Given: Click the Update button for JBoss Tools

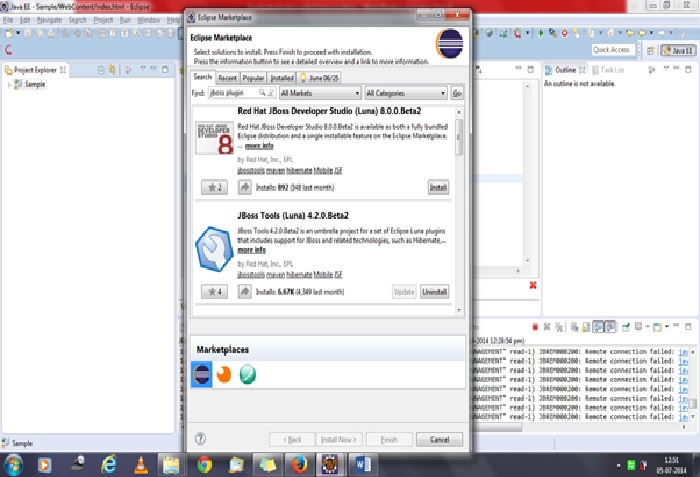Looking at the screenshot, I should (x=404, y=292).
